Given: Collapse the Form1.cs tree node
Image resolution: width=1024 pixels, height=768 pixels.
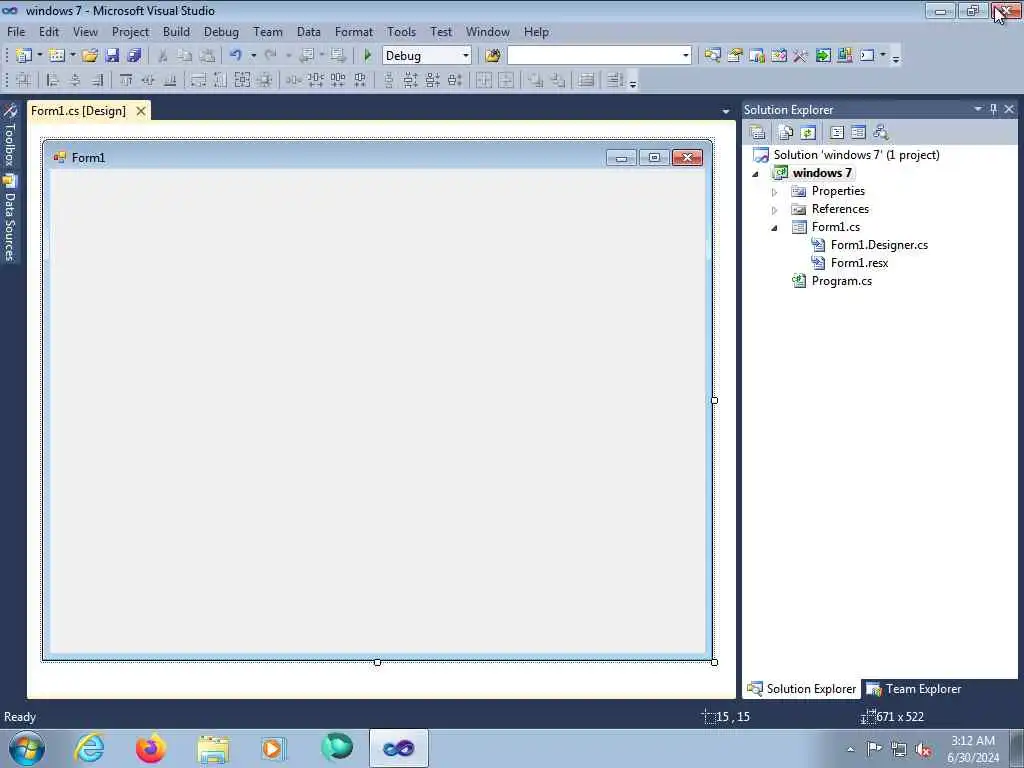Looking at the screenshot, I should (775, 228).
